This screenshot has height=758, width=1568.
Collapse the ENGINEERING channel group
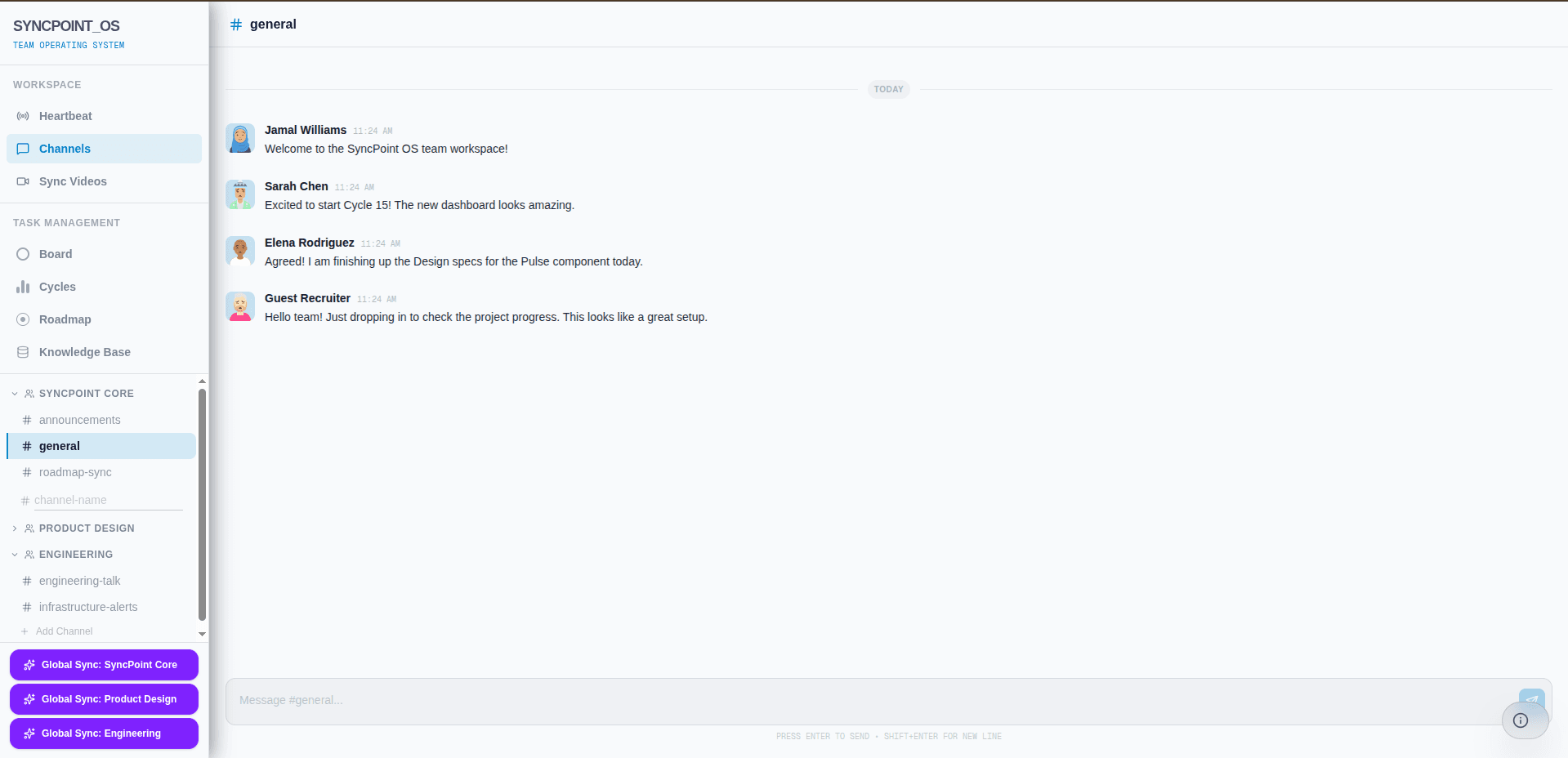pos(14,555)
